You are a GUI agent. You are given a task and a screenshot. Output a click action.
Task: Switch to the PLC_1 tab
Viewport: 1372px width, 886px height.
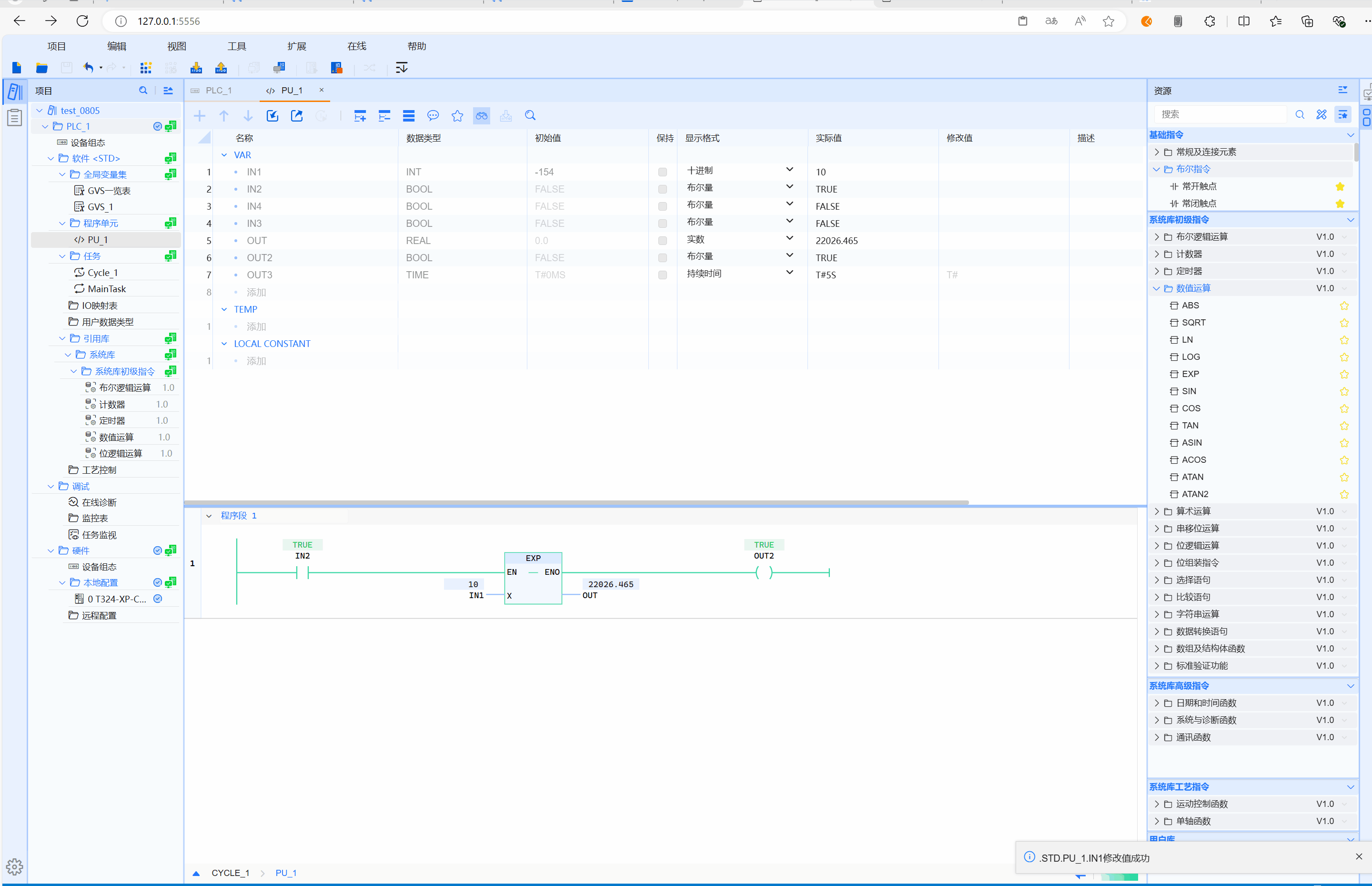[218, 91]
